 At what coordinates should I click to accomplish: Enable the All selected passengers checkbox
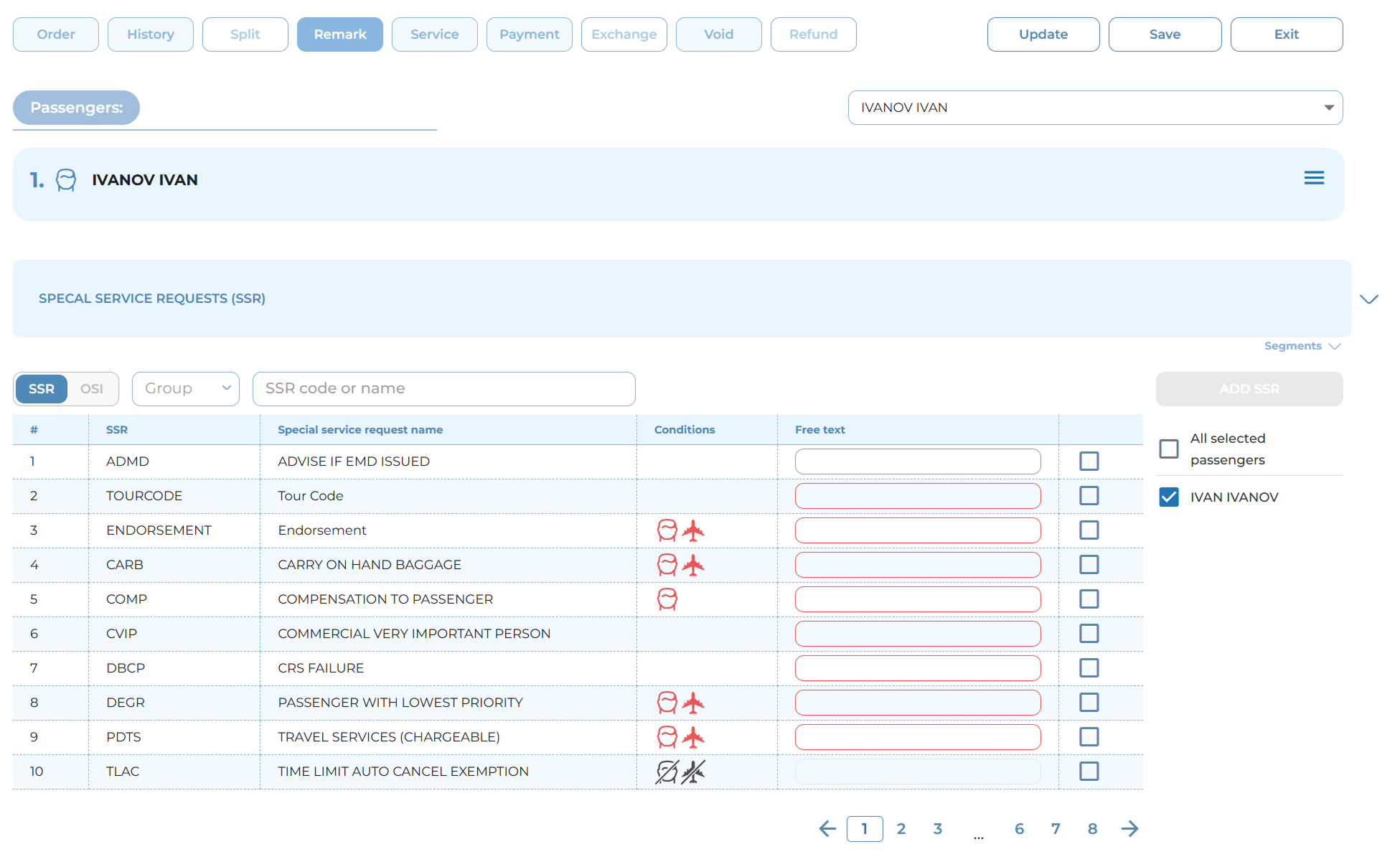pos(1168,449)
